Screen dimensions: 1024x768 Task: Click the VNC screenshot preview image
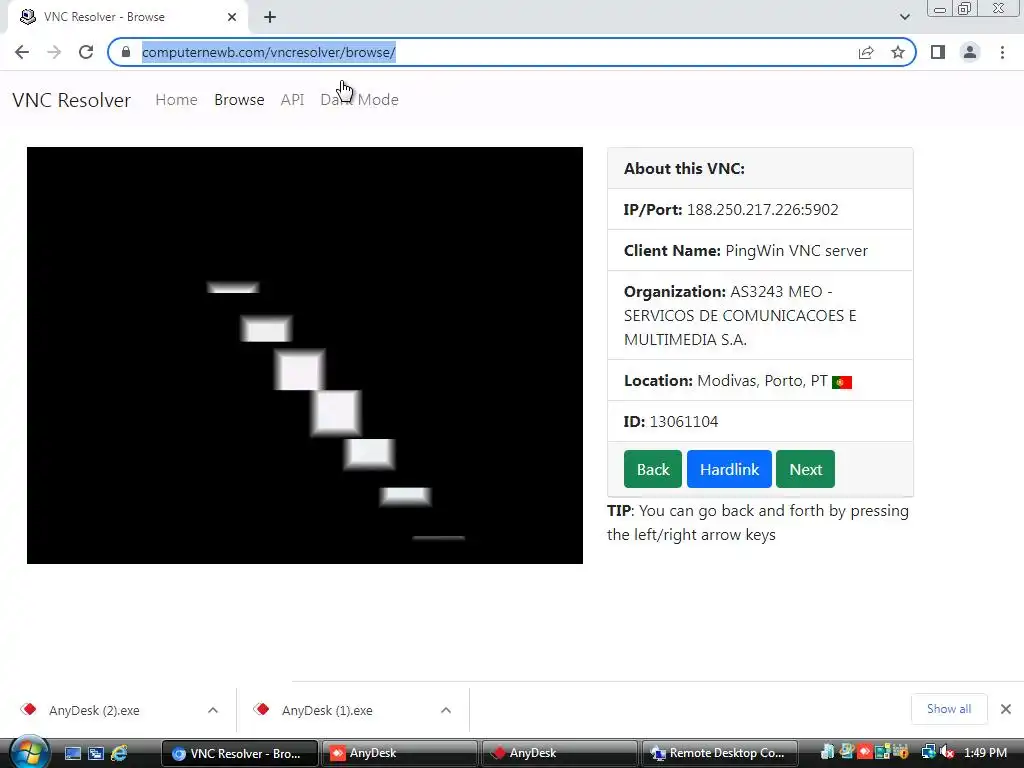305,355
